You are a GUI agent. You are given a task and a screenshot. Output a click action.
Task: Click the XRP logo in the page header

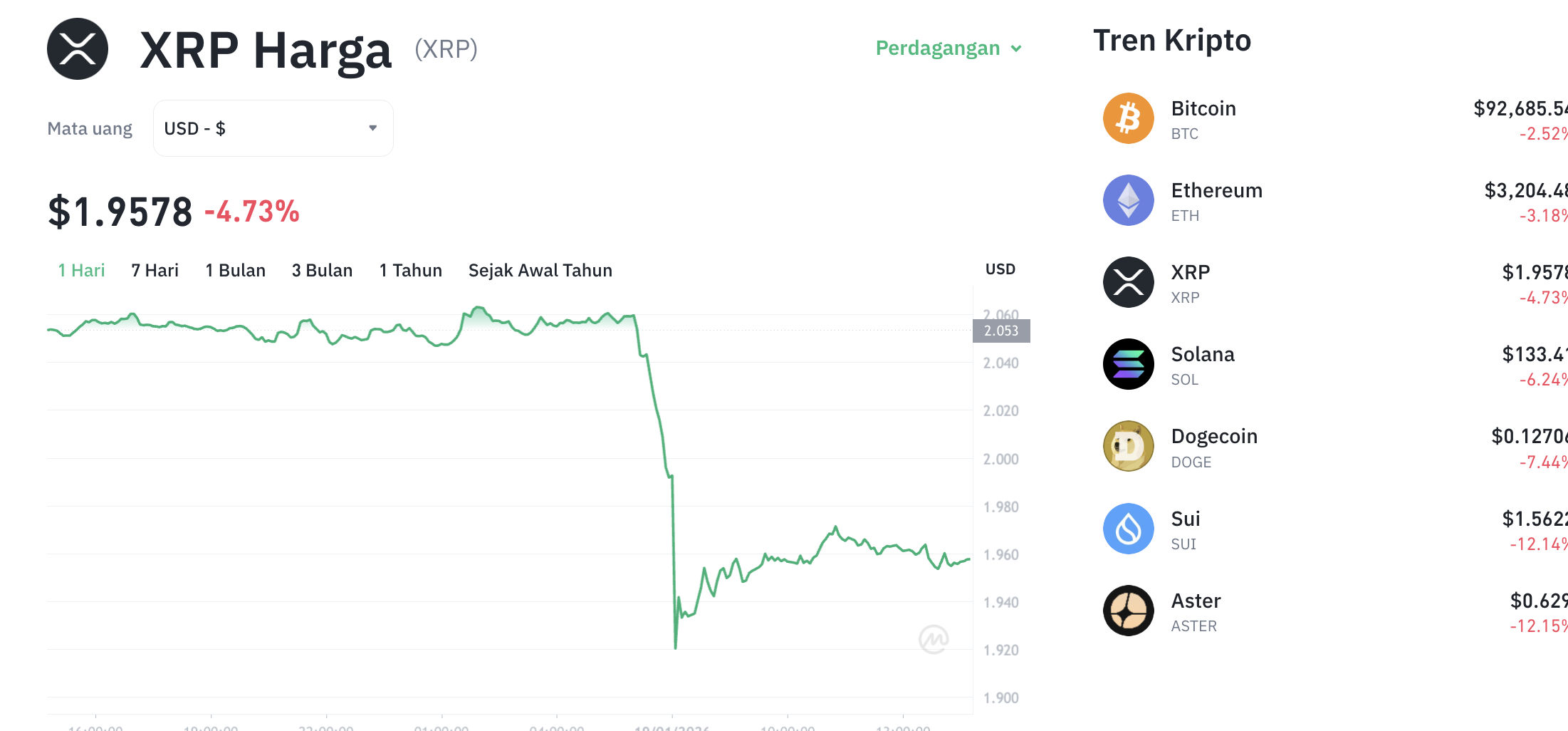[x=78, y=48]
